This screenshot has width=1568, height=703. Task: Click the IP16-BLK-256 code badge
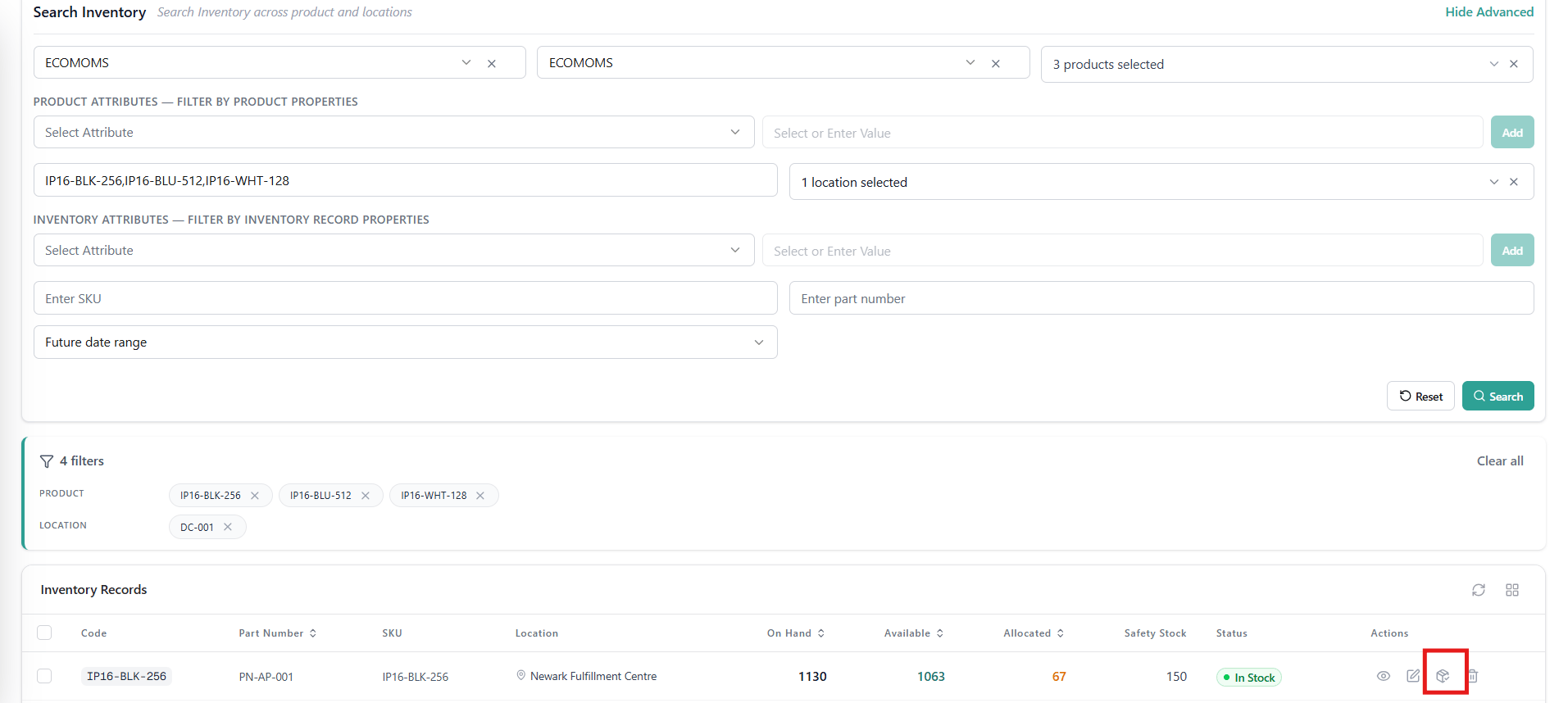coord(126,676)
